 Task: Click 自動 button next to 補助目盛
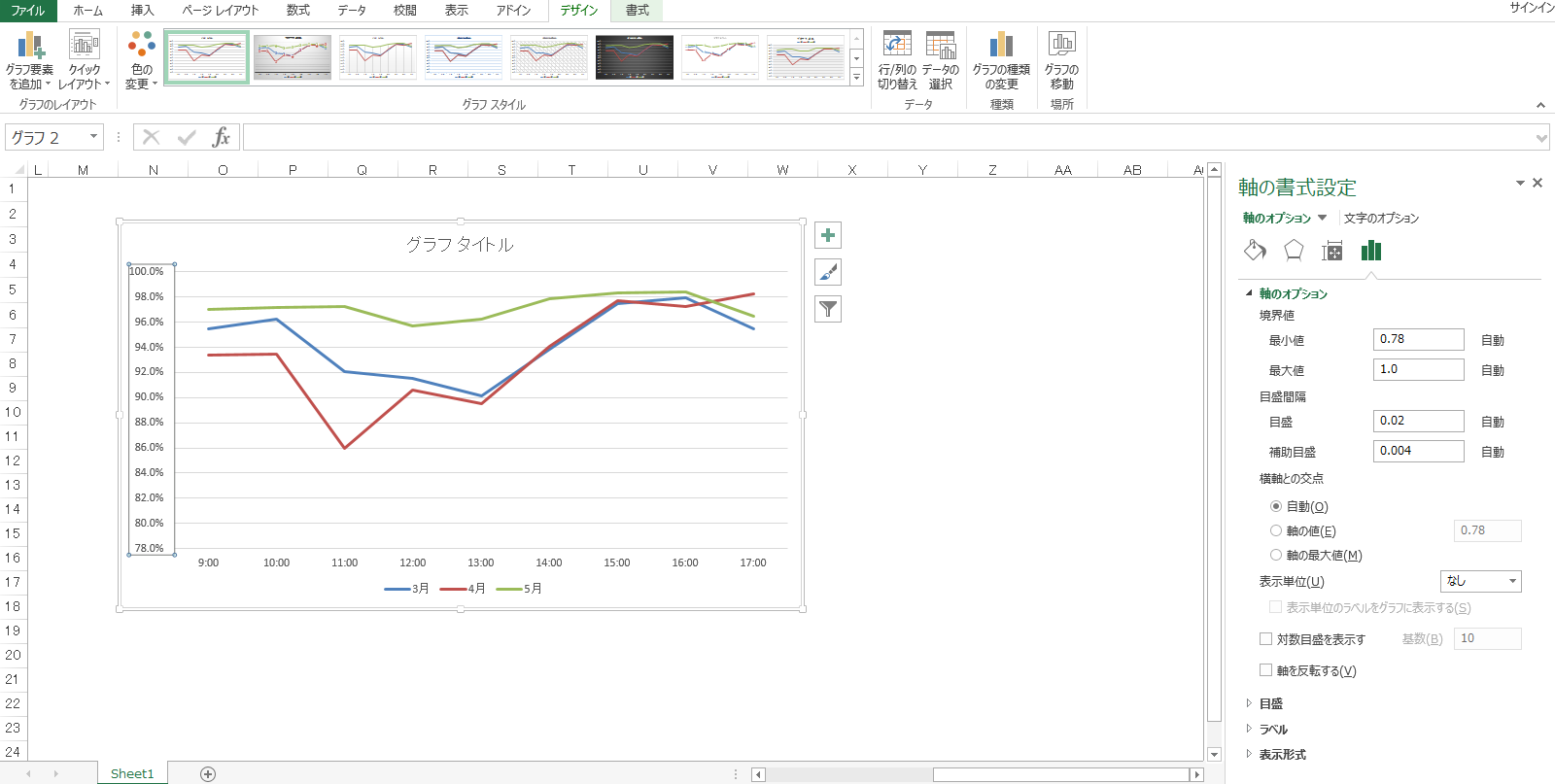[x=1492, y=452]
